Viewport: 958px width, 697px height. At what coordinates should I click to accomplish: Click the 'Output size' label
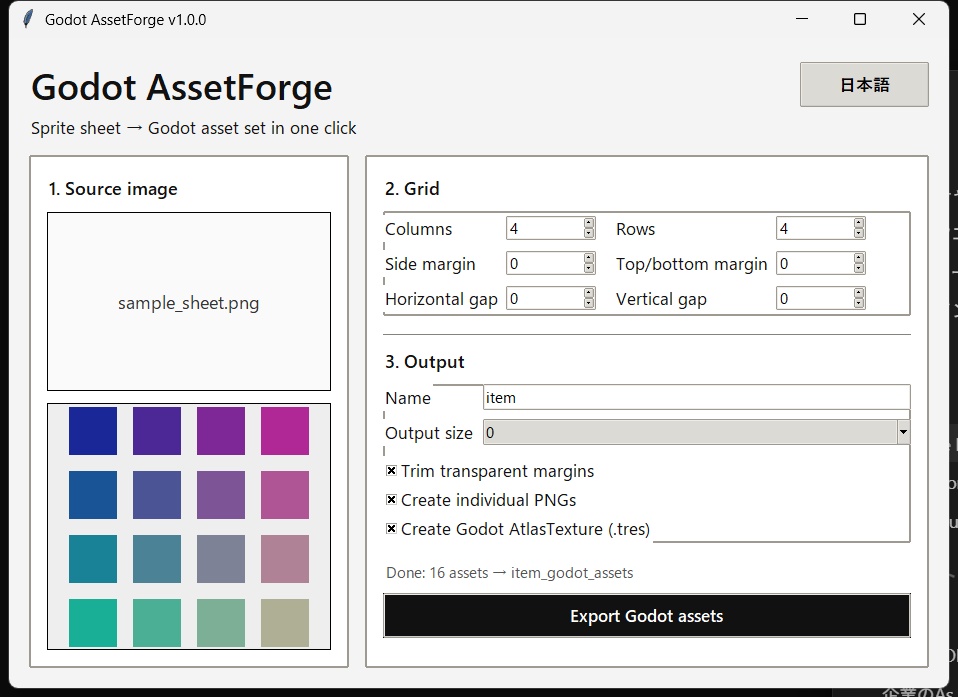(428, 433)
